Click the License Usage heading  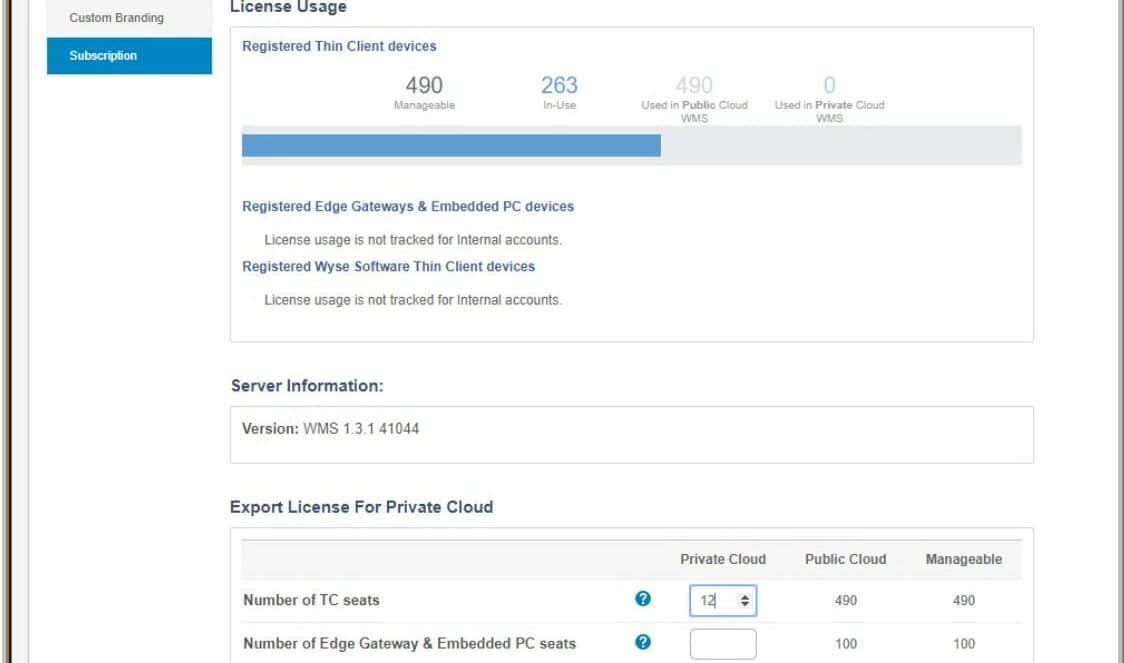(288, 7)
